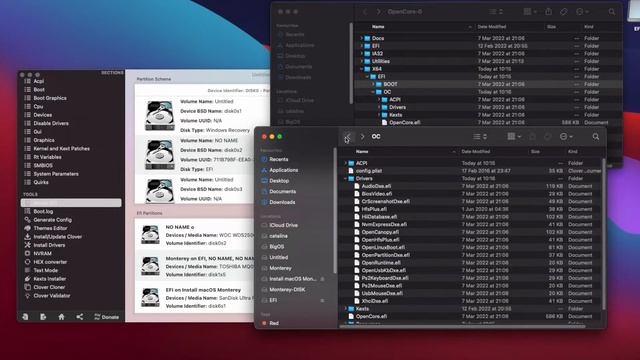Viewport: 640px width, 360px height.
Task: Change list view option in OC Finder toolbar
Action: [480, 137]
